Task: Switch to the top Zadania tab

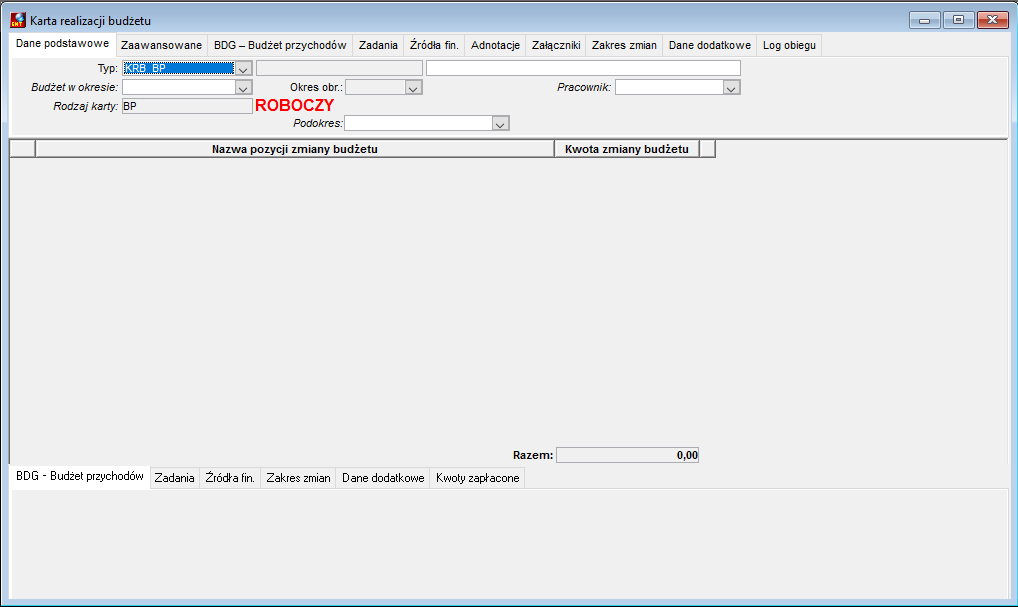Action: [x=378, y=45]
